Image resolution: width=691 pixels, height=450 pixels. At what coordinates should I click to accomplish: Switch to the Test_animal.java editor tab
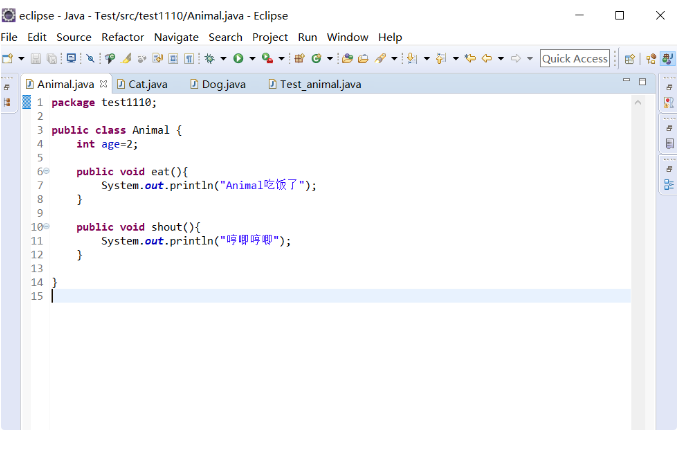click(315, 84)
